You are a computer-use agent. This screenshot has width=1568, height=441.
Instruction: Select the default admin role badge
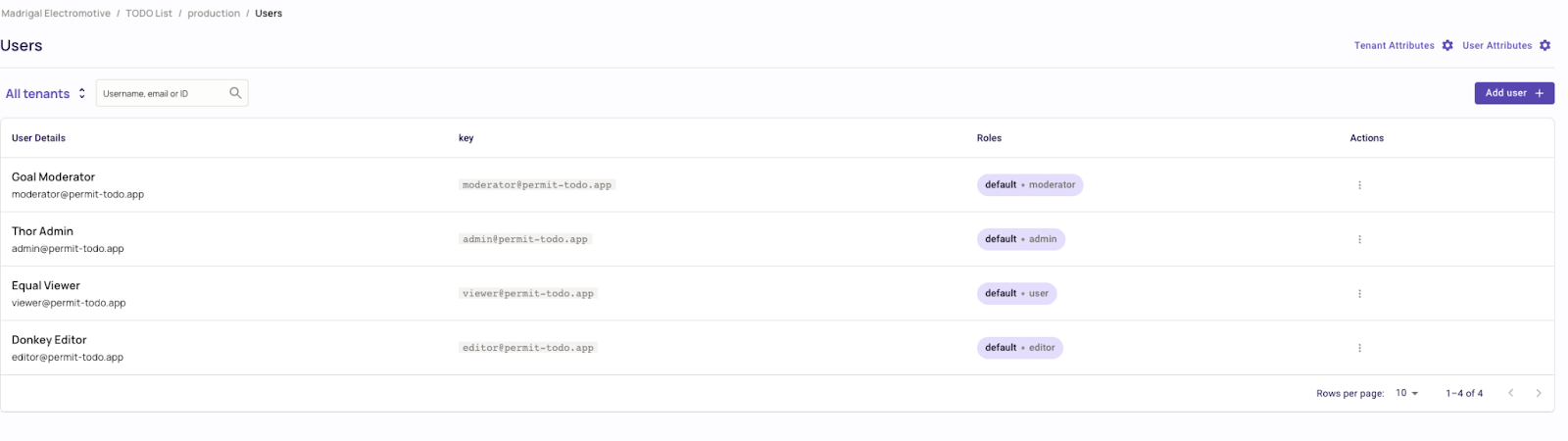(1020, 239)
